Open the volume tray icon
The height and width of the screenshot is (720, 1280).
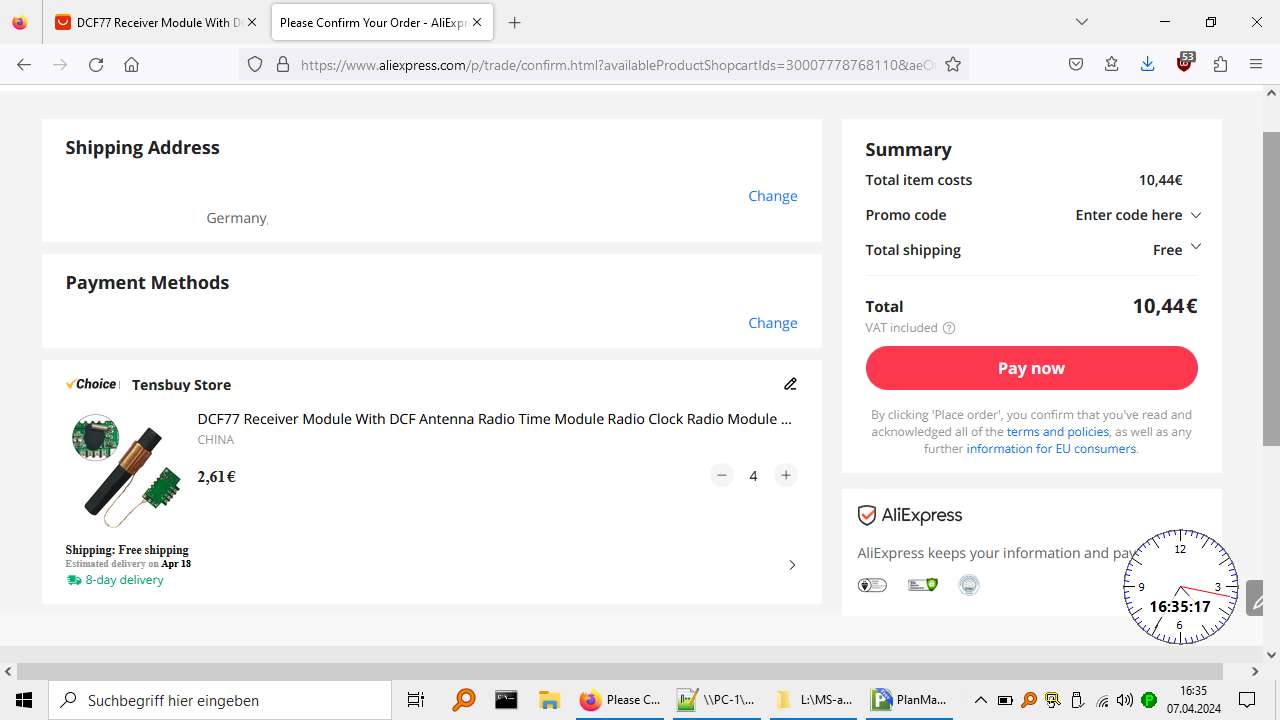coord(1125,700)
